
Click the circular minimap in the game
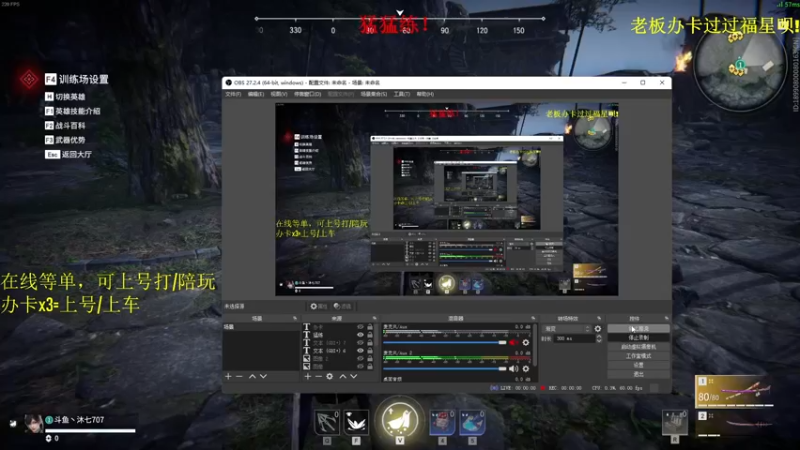pos(739,66)
